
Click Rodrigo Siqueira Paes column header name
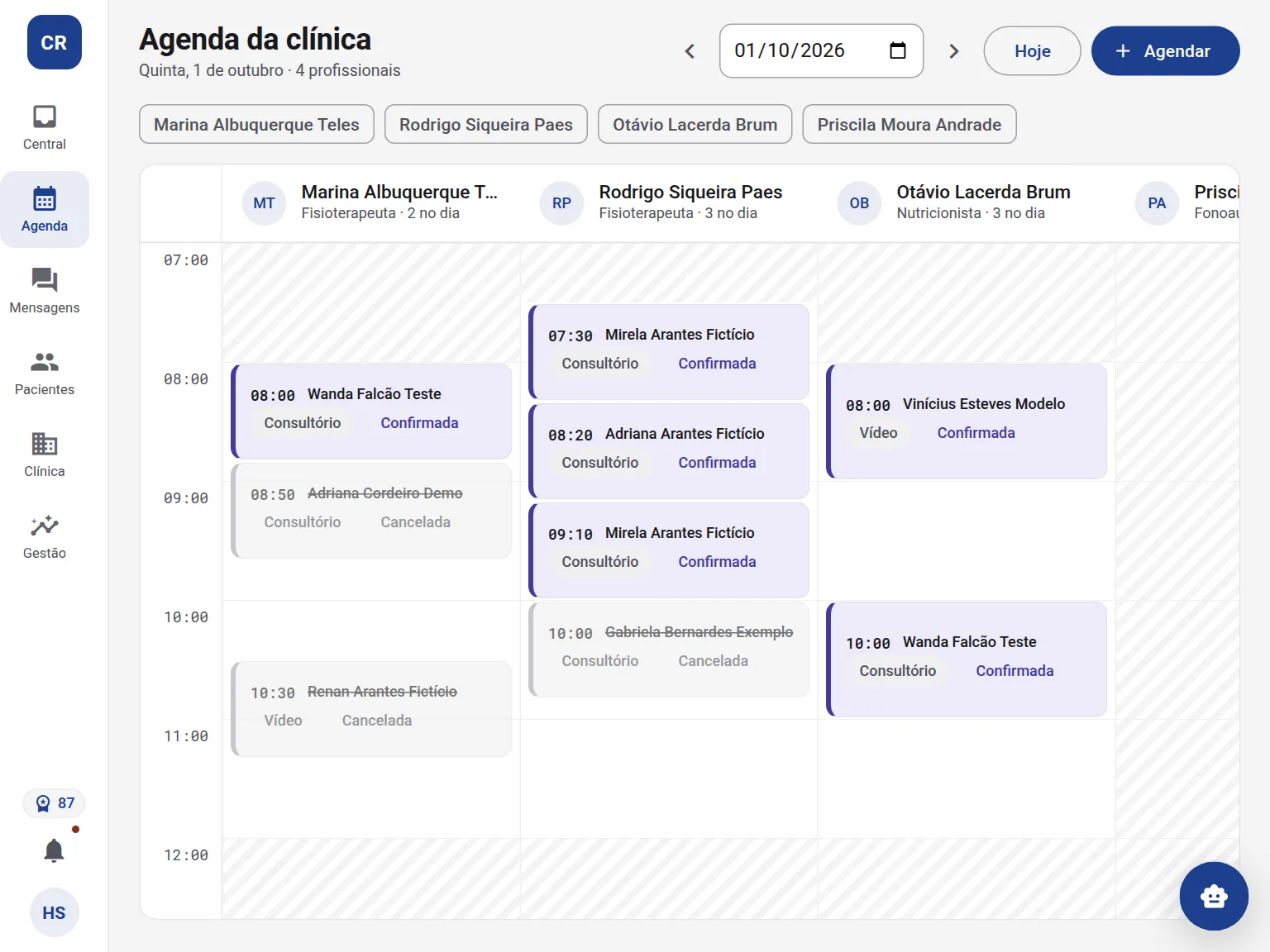point(690,192)
